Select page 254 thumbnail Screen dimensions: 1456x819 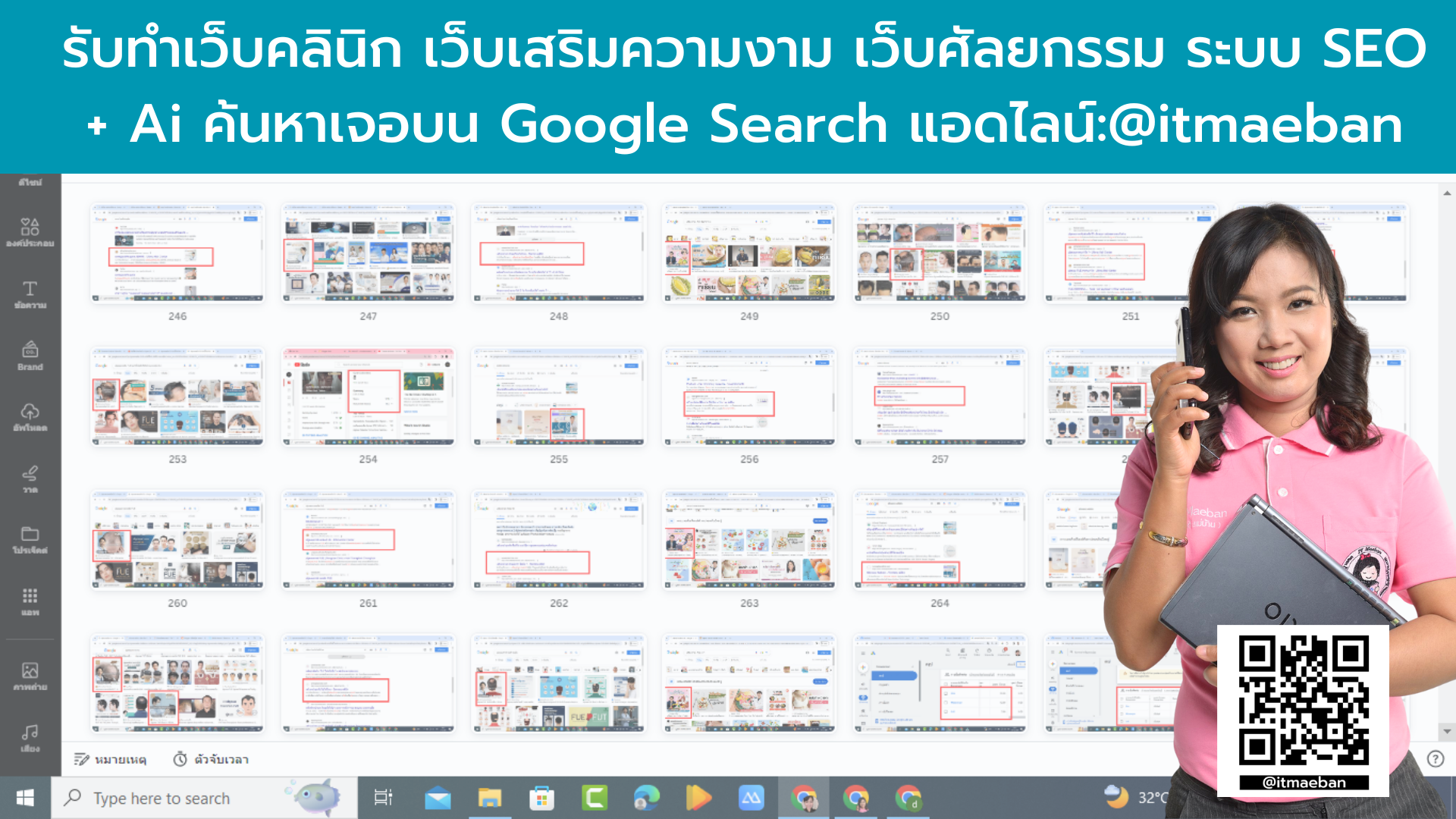tap(368, 396)
